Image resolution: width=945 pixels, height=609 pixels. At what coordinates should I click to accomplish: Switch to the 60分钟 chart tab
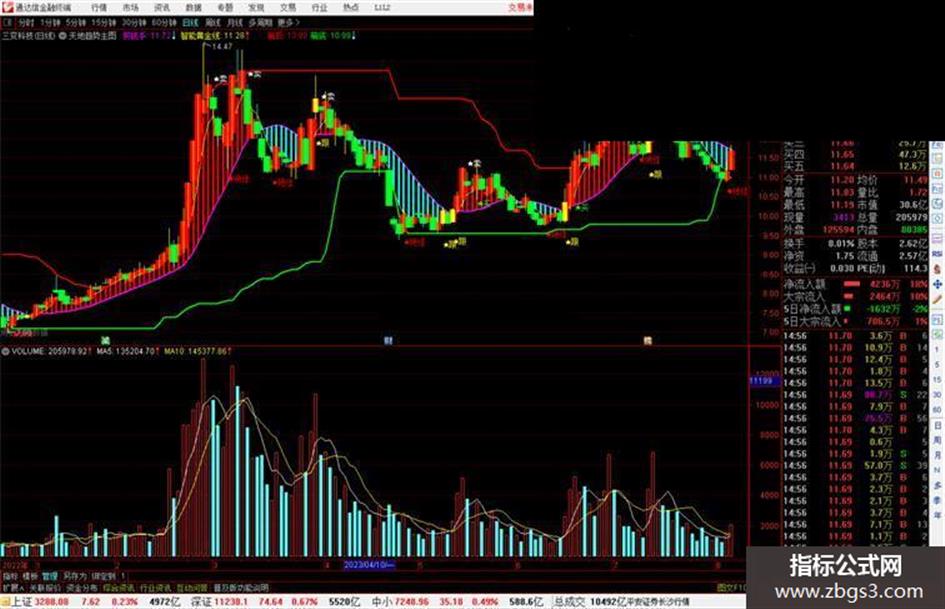click(x=164, y=23)
